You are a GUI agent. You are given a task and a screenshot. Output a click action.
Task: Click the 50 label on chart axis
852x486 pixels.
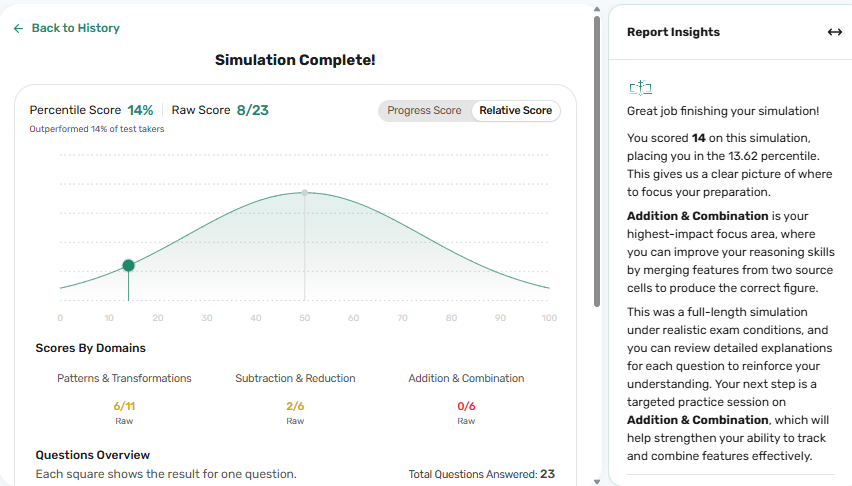coord(305,318)
